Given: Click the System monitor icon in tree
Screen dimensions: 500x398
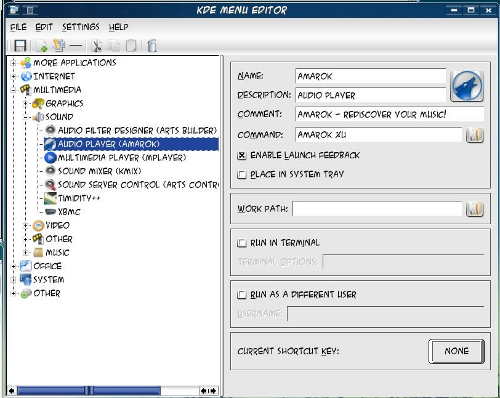Looking at the screenshot, I should point(26,279).
